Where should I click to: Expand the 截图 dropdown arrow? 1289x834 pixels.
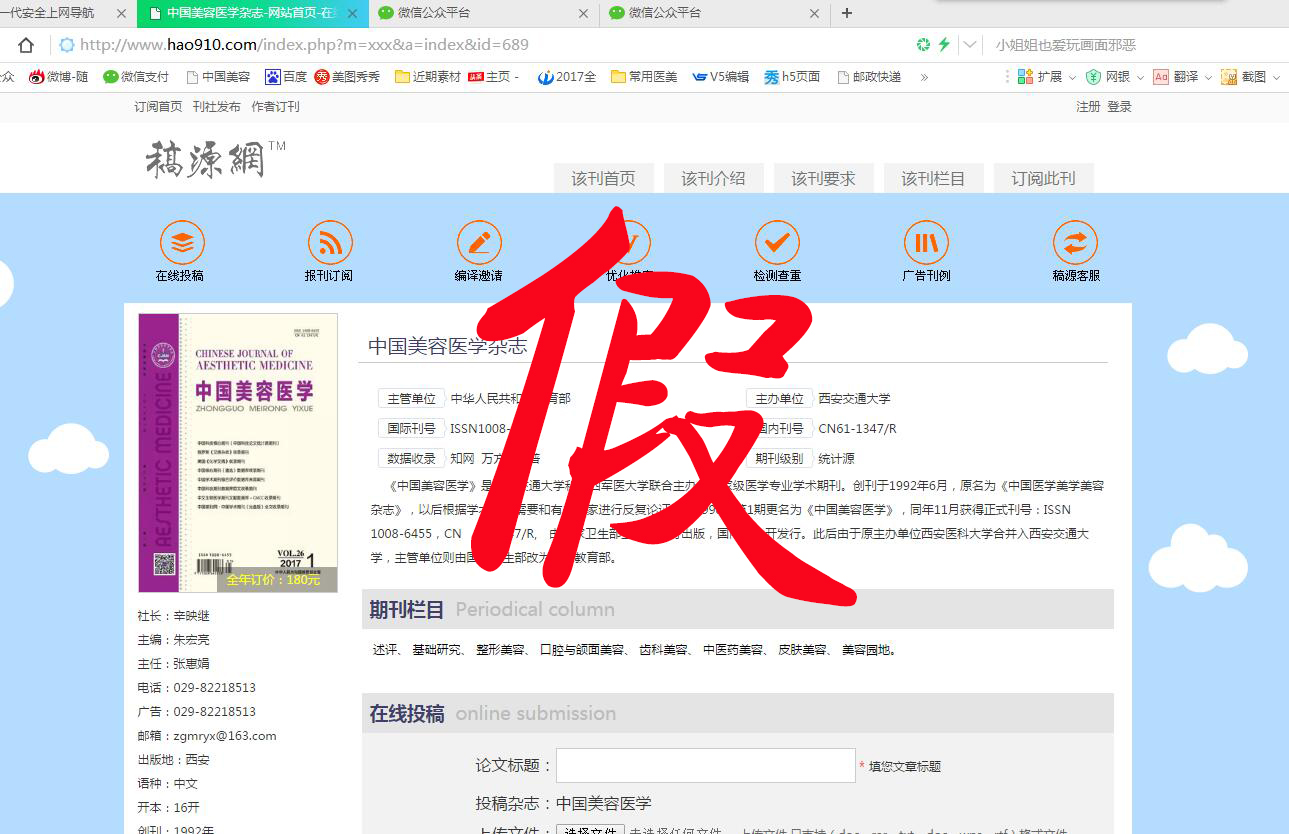pyautogui.click(x=1276, y=77)
